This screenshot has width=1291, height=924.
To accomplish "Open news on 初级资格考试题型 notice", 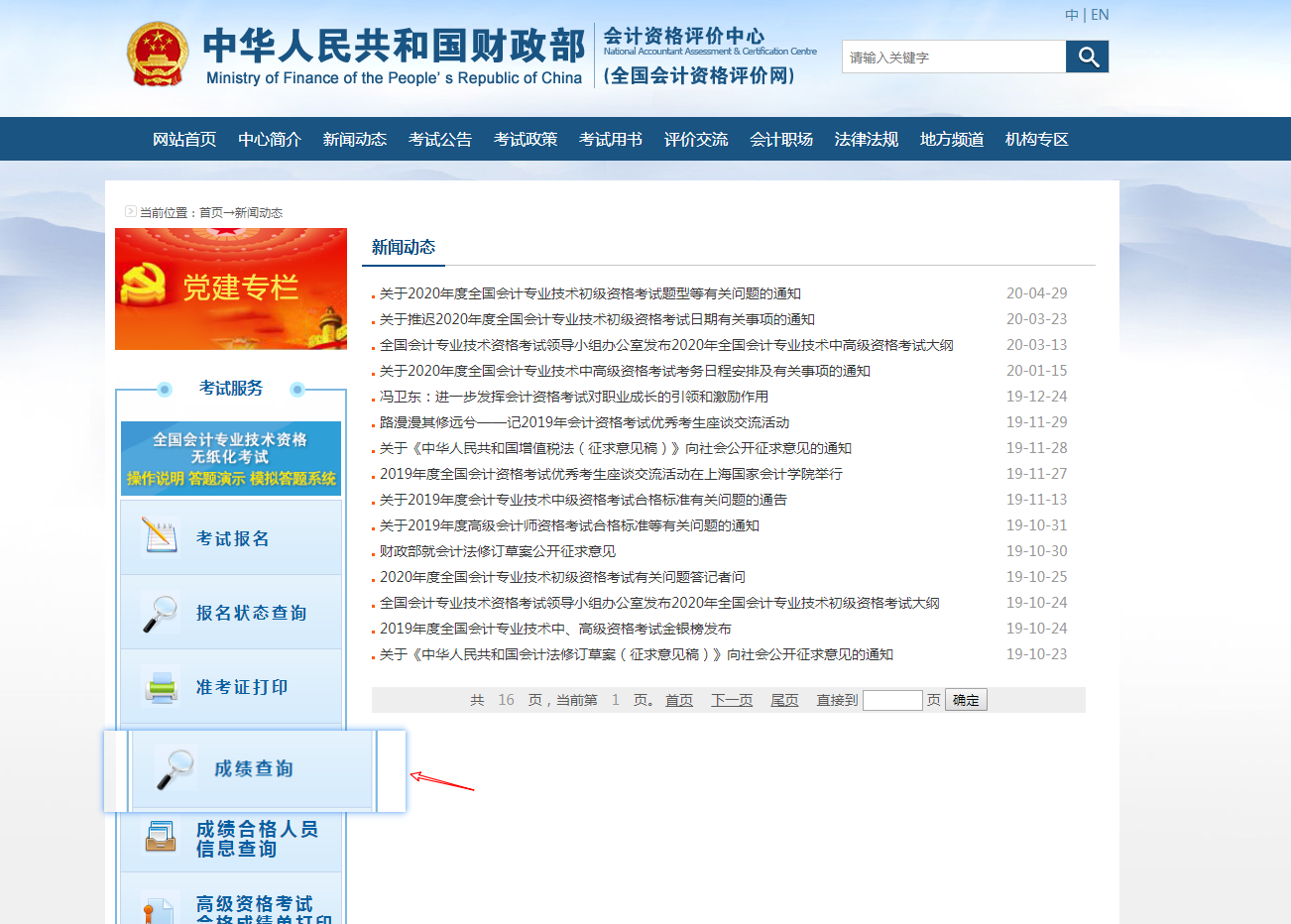I will [x=590, y=293].
